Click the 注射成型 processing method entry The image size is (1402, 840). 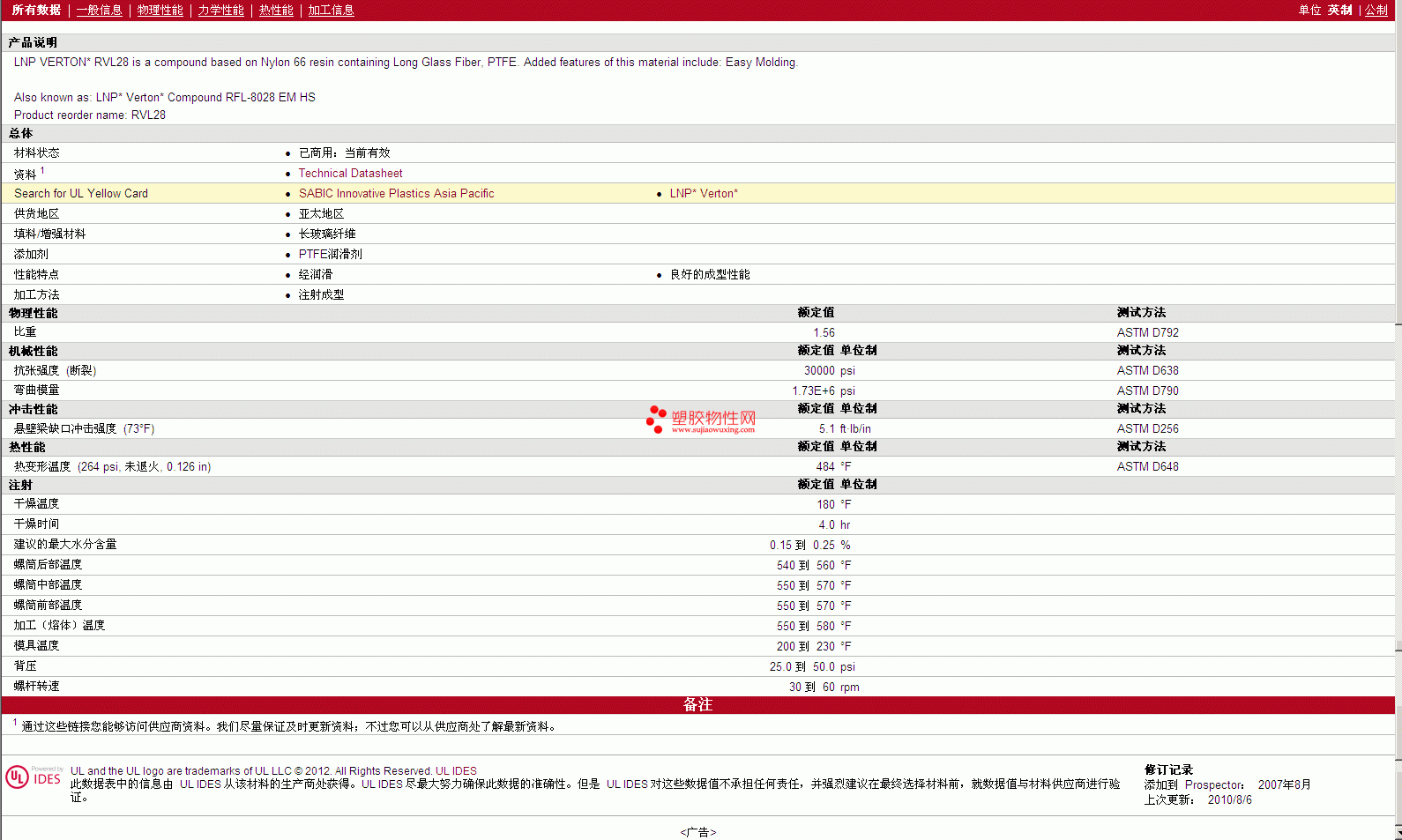click(x=321, y=295)
